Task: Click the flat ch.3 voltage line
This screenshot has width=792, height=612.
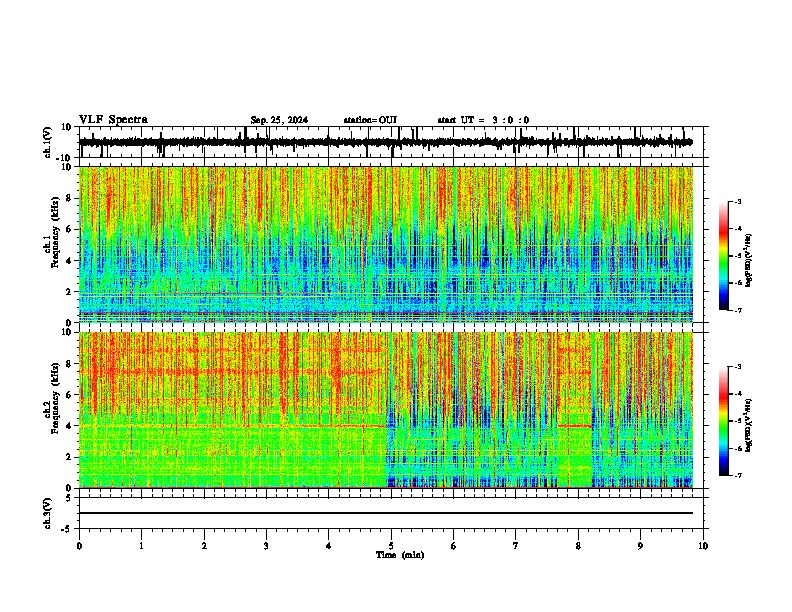Action: (386, 513)
